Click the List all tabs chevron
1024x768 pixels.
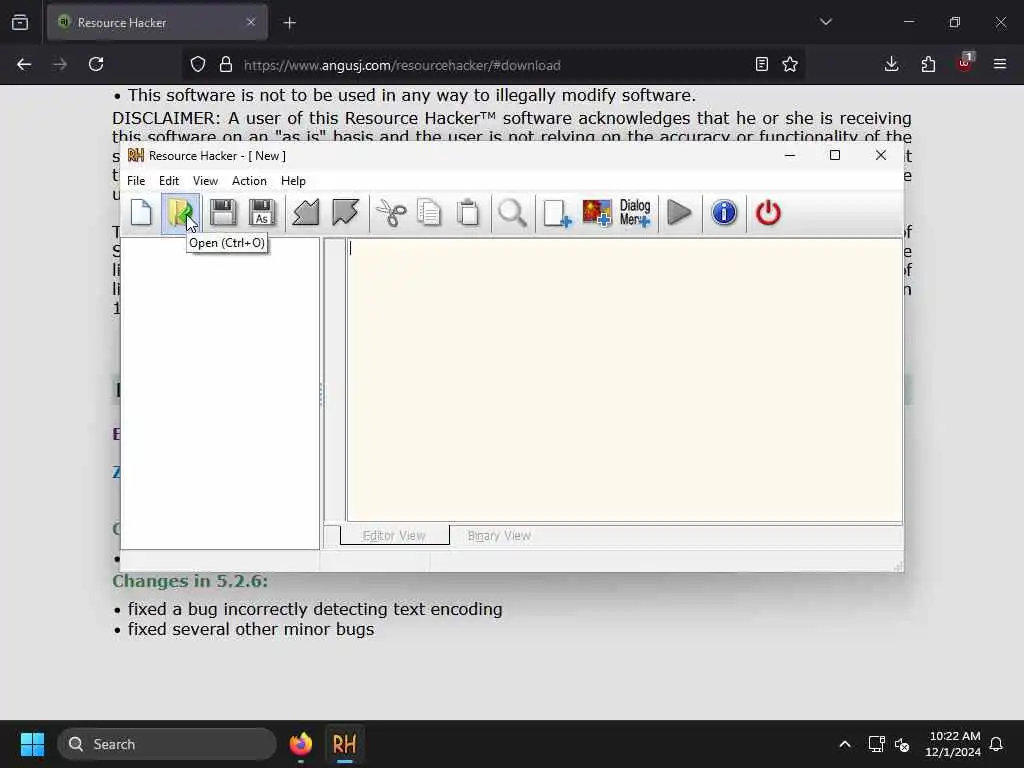coord(826,22)
